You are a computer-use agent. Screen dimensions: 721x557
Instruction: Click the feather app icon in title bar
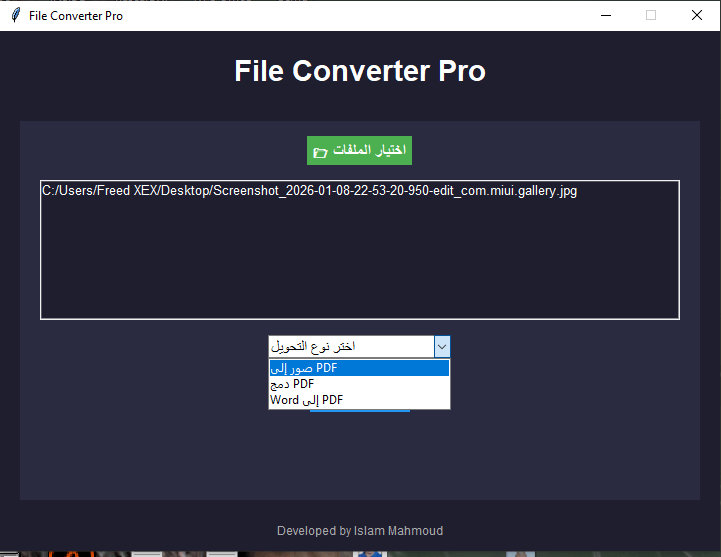tap(15, 16)
